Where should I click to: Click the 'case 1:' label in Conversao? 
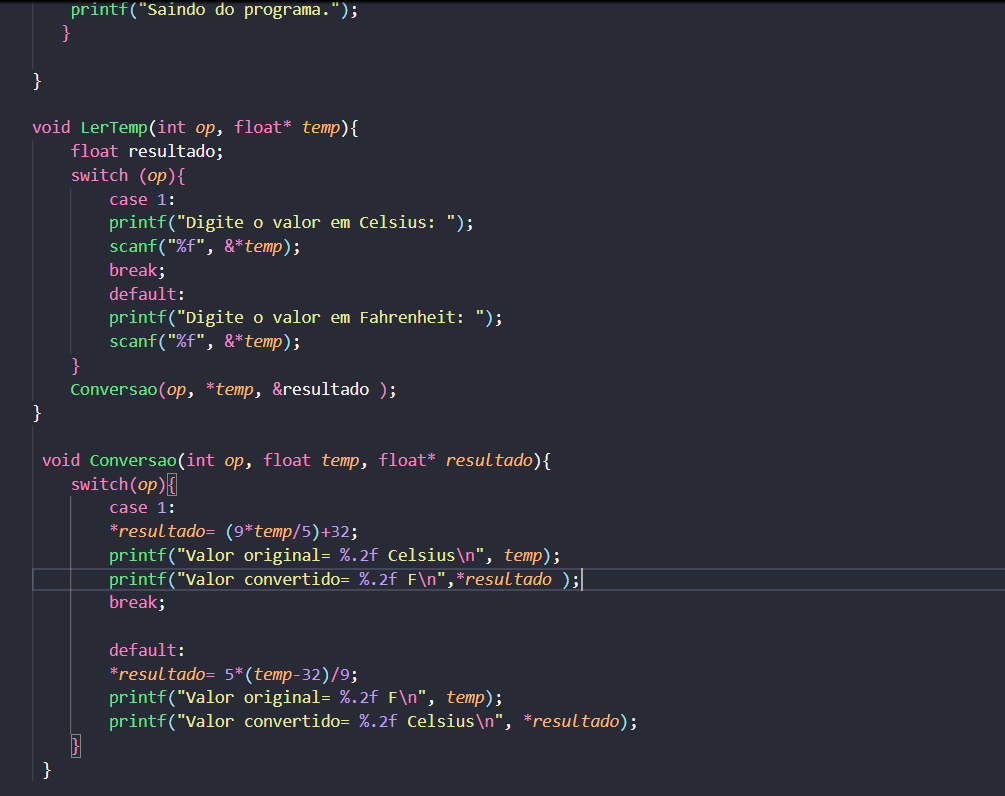pyautogui.click(x=142, y=508)
